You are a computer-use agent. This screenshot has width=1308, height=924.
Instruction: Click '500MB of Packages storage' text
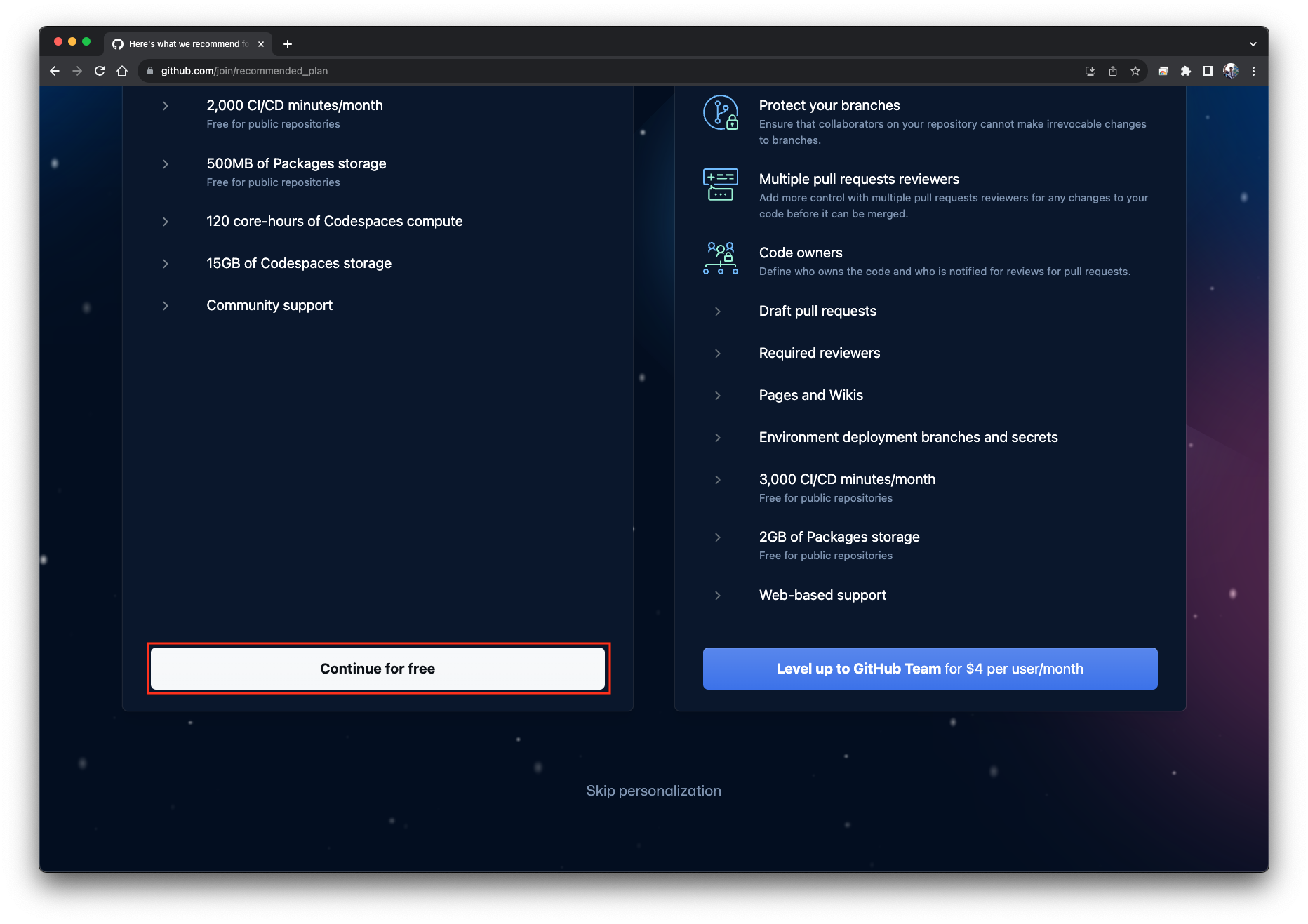296,163
